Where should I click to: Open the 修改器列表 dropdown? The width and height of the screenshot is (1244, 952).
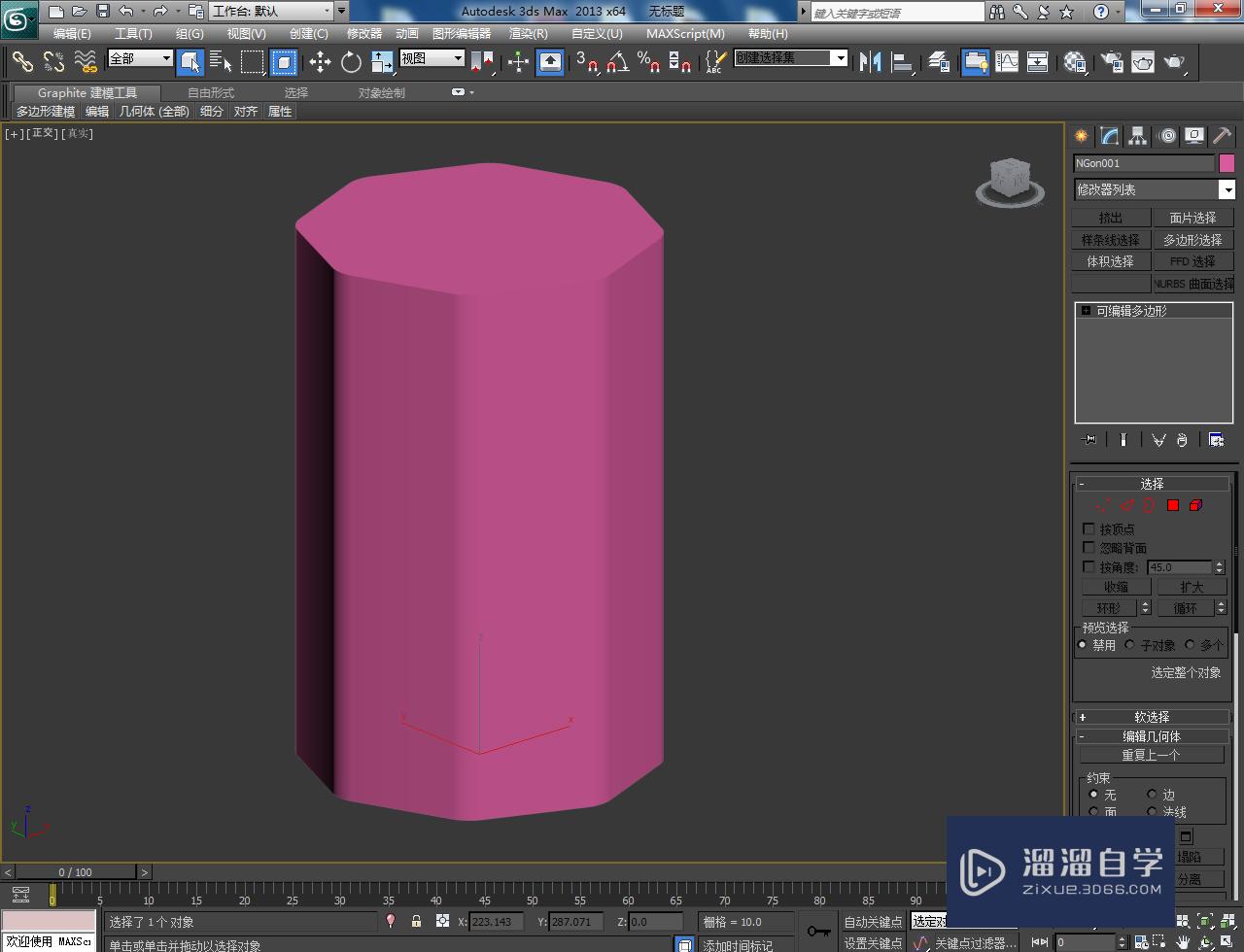coord(1155,189)
